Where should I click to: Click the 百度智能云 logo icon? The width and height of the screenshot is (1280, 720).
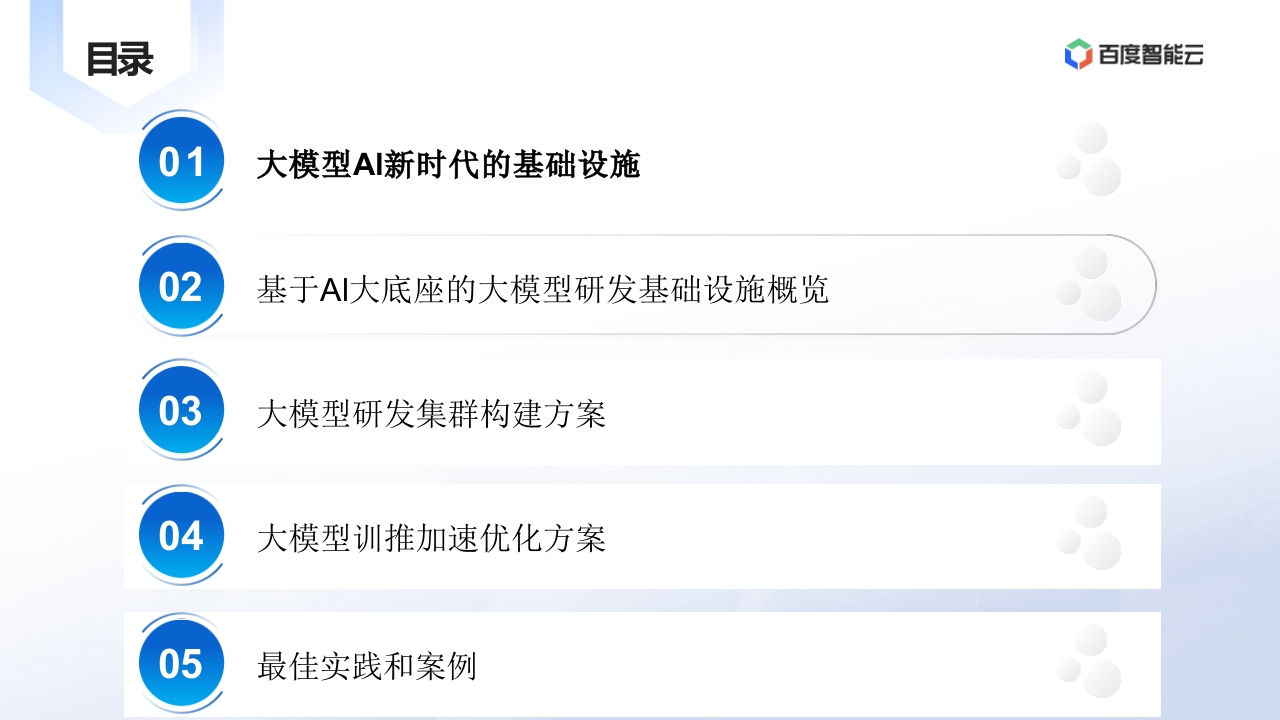pyautogui.click(x=1078, y=54)
